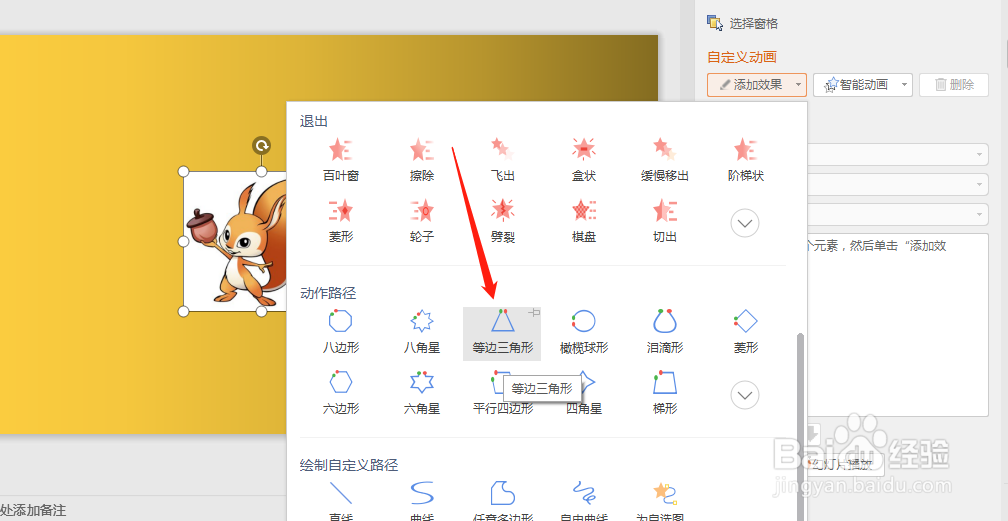Select the 切出 exit effect
1008x521 pixels.
click(x=665, y=221)
